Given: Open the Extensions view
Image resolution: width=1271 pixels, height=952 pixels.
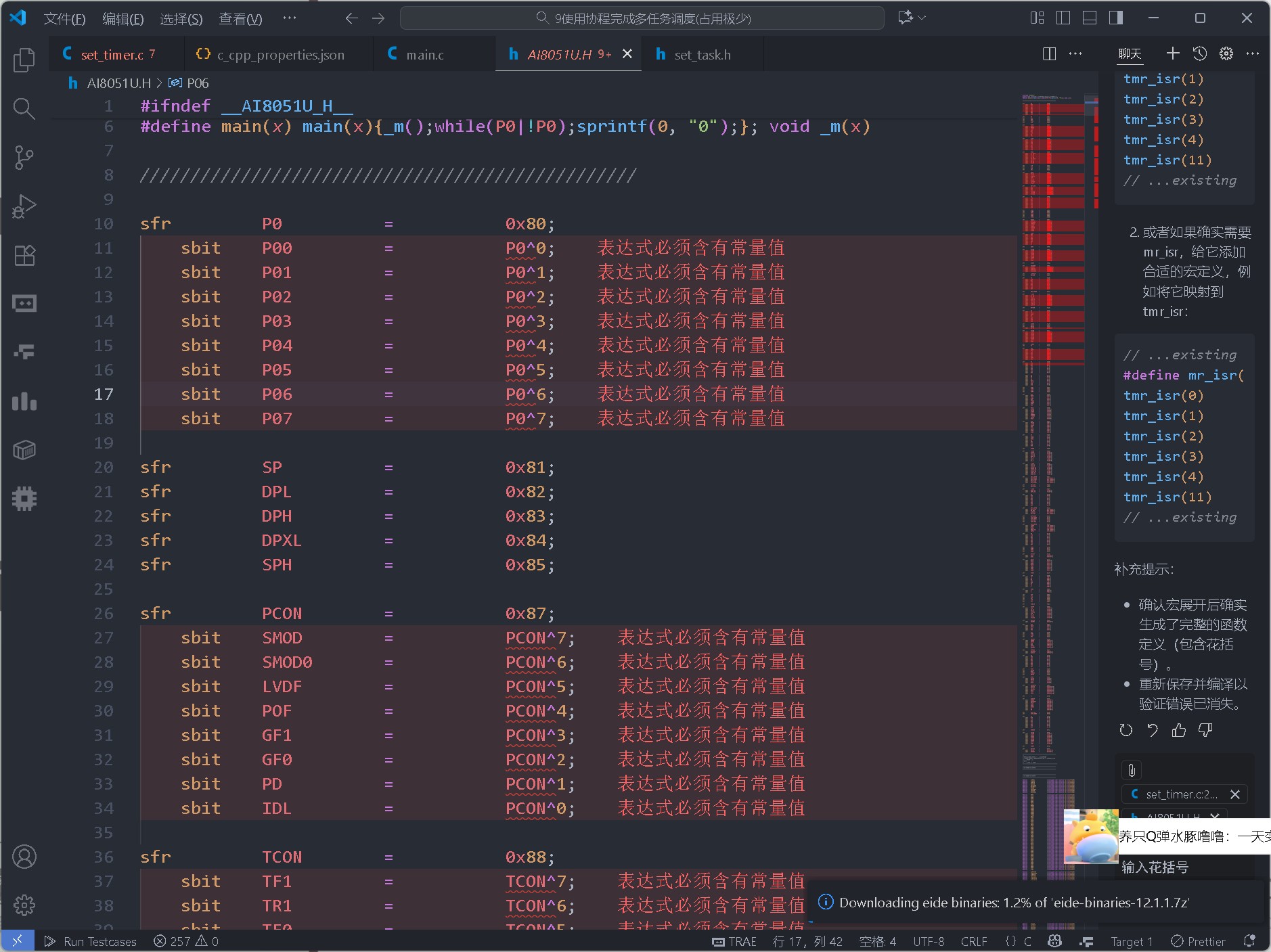Looking at the screenshot, I should click(x=24, y=255).
